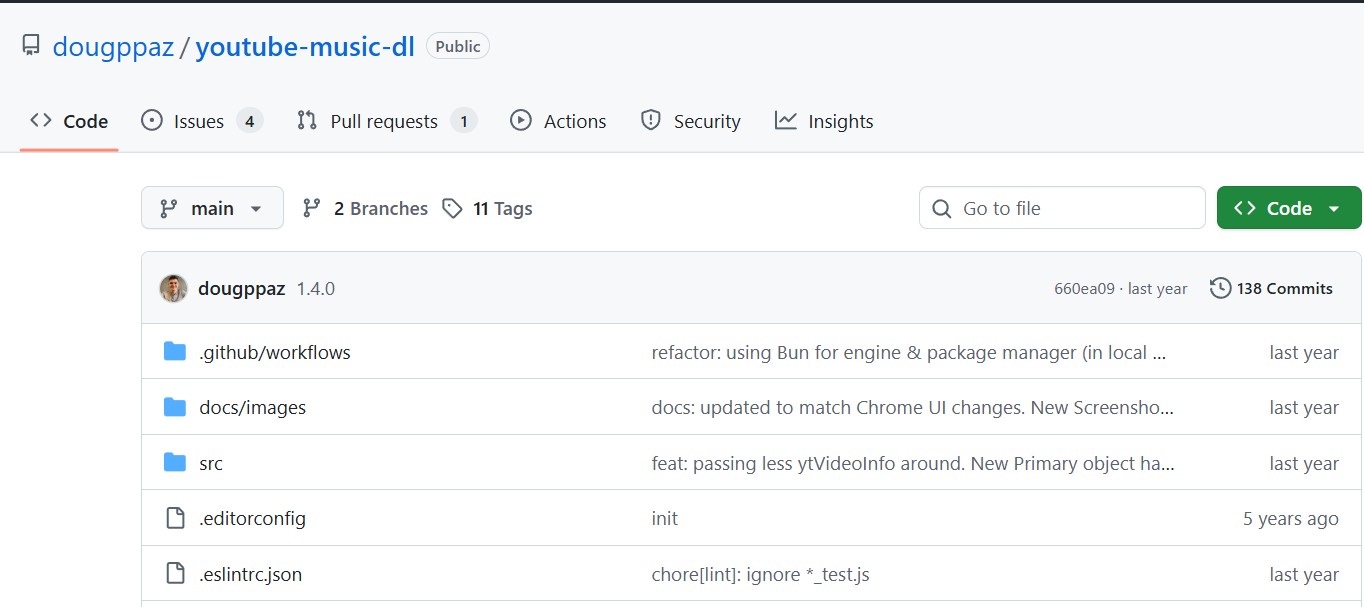
Task: Click the dougppaz avatar image
Action: click(173, 288)
